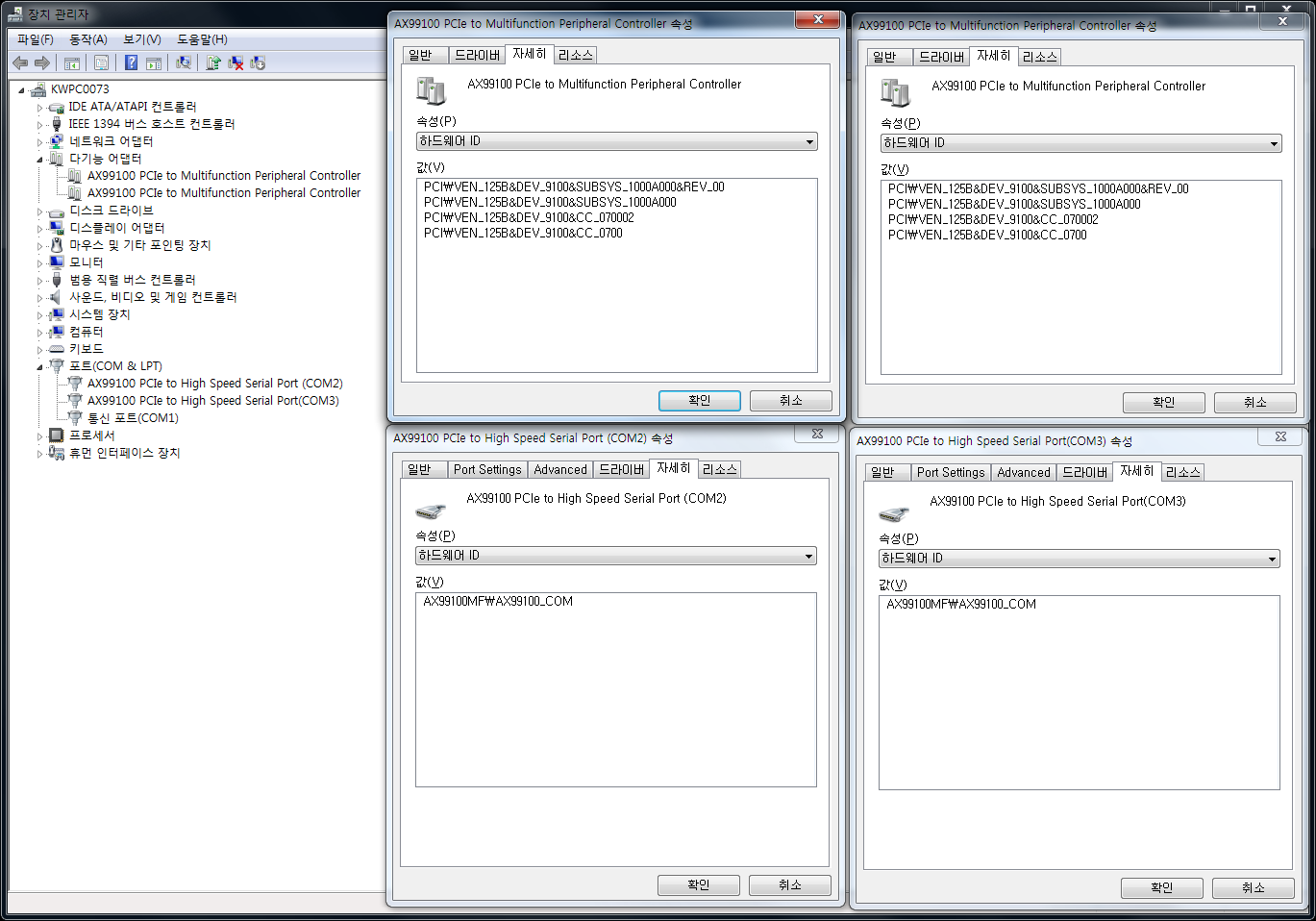The image size is (1316, 921).
Task: Expand the 프로세서 node
Action: click(x=40, y=436)
